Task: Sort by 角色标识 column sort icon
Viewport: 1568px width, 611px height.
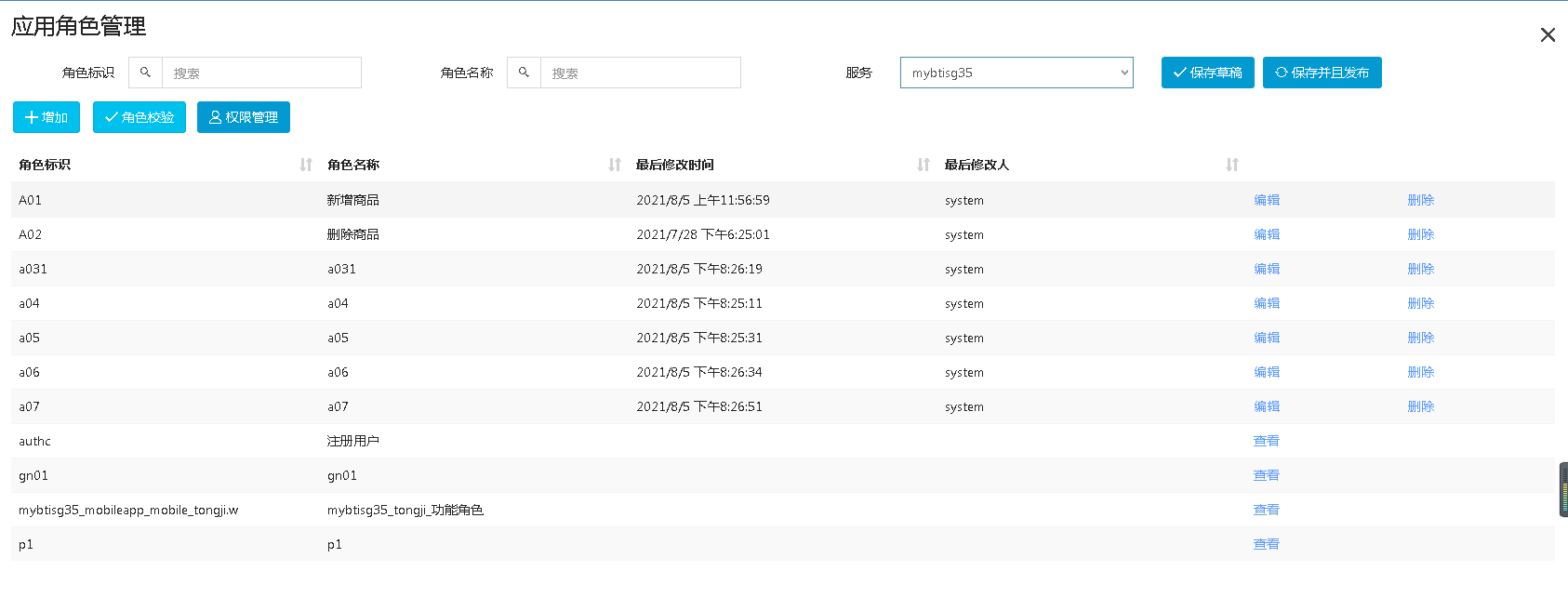Action: pyautogui.click(x=306, y=165)
